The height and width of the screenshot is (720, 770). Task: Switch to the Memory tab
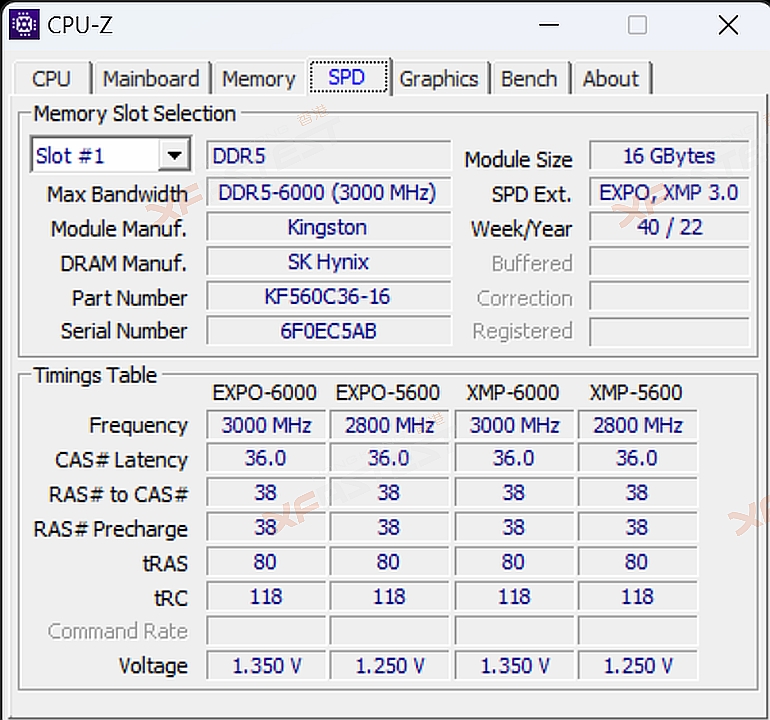coord(259,79)
